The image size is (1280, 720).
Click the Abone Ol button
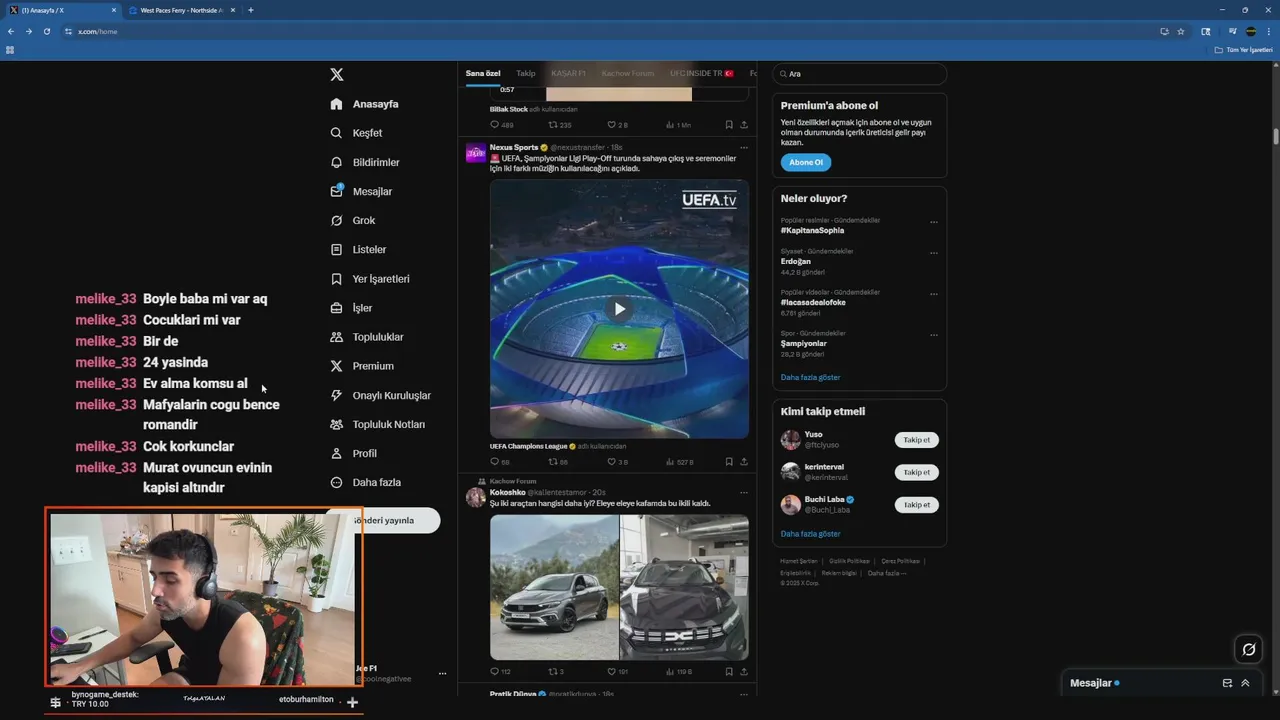(x=806, y=162)
